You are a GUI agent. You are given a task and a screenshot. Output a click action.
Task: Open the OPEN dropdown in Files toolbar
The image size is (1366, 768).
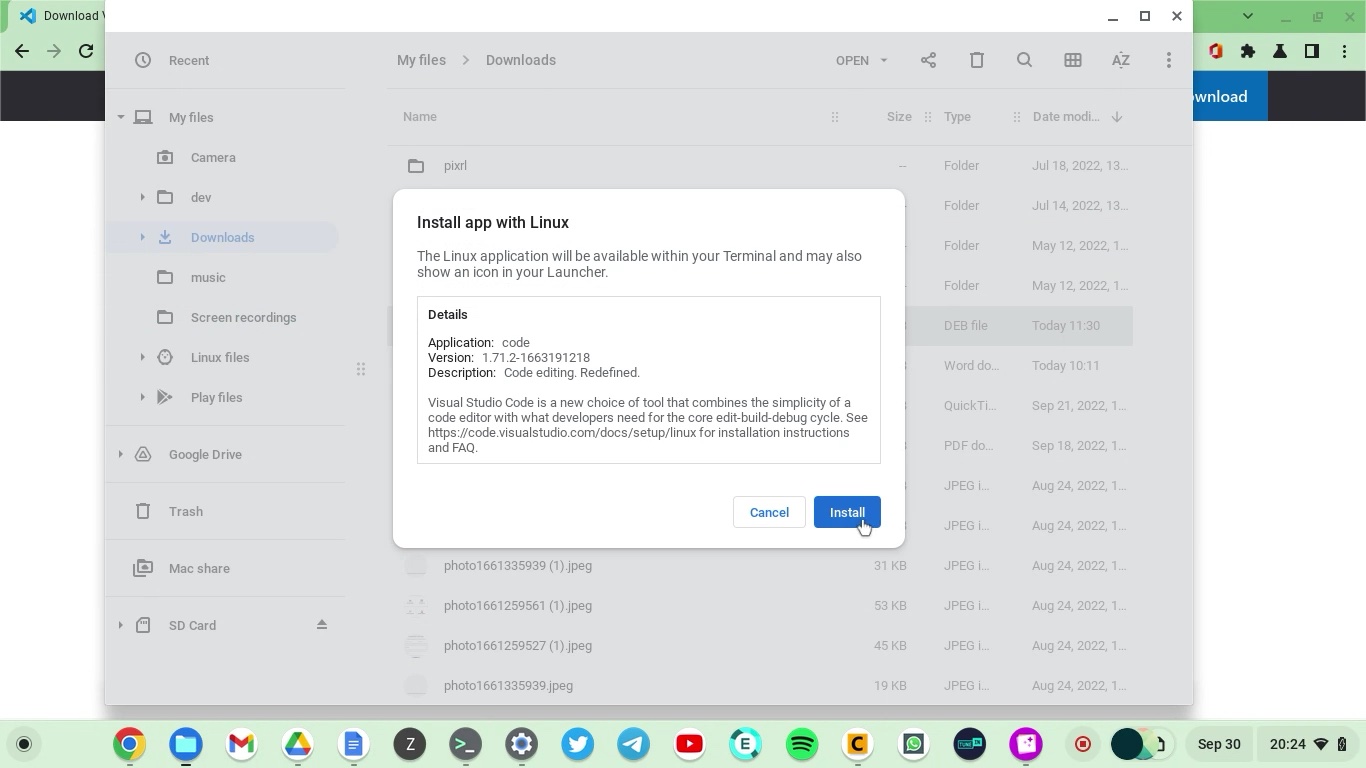click(x=861, y=60)
